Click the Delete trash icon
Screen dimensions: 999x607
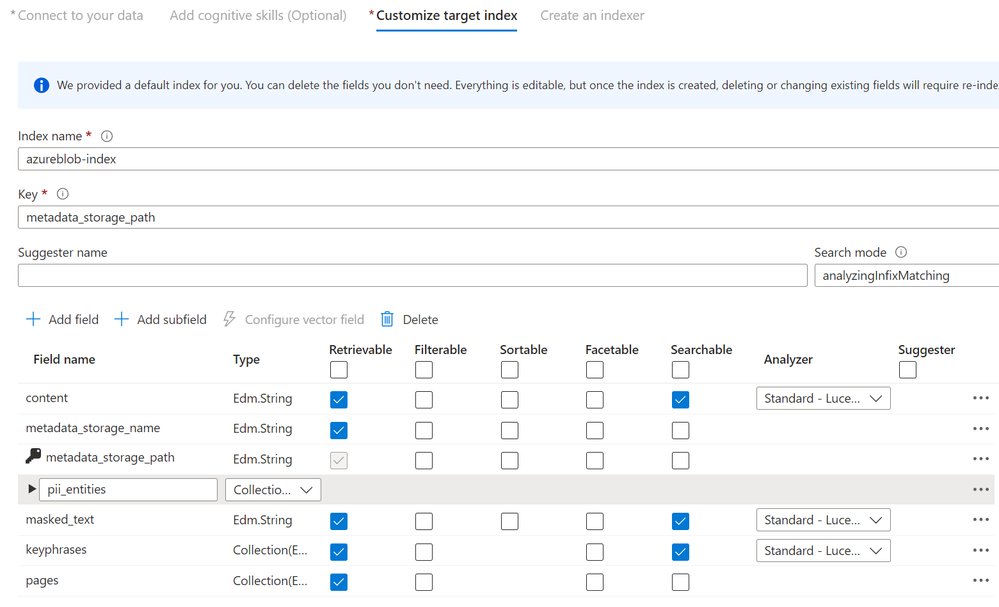pos(387,319)
